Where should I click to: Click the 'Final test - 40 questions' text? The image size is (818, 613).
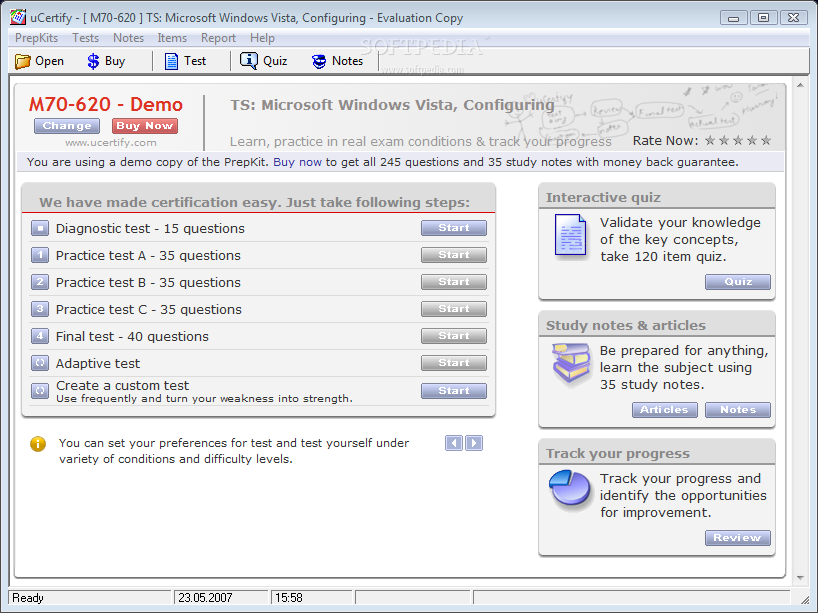tap(132, 336)
